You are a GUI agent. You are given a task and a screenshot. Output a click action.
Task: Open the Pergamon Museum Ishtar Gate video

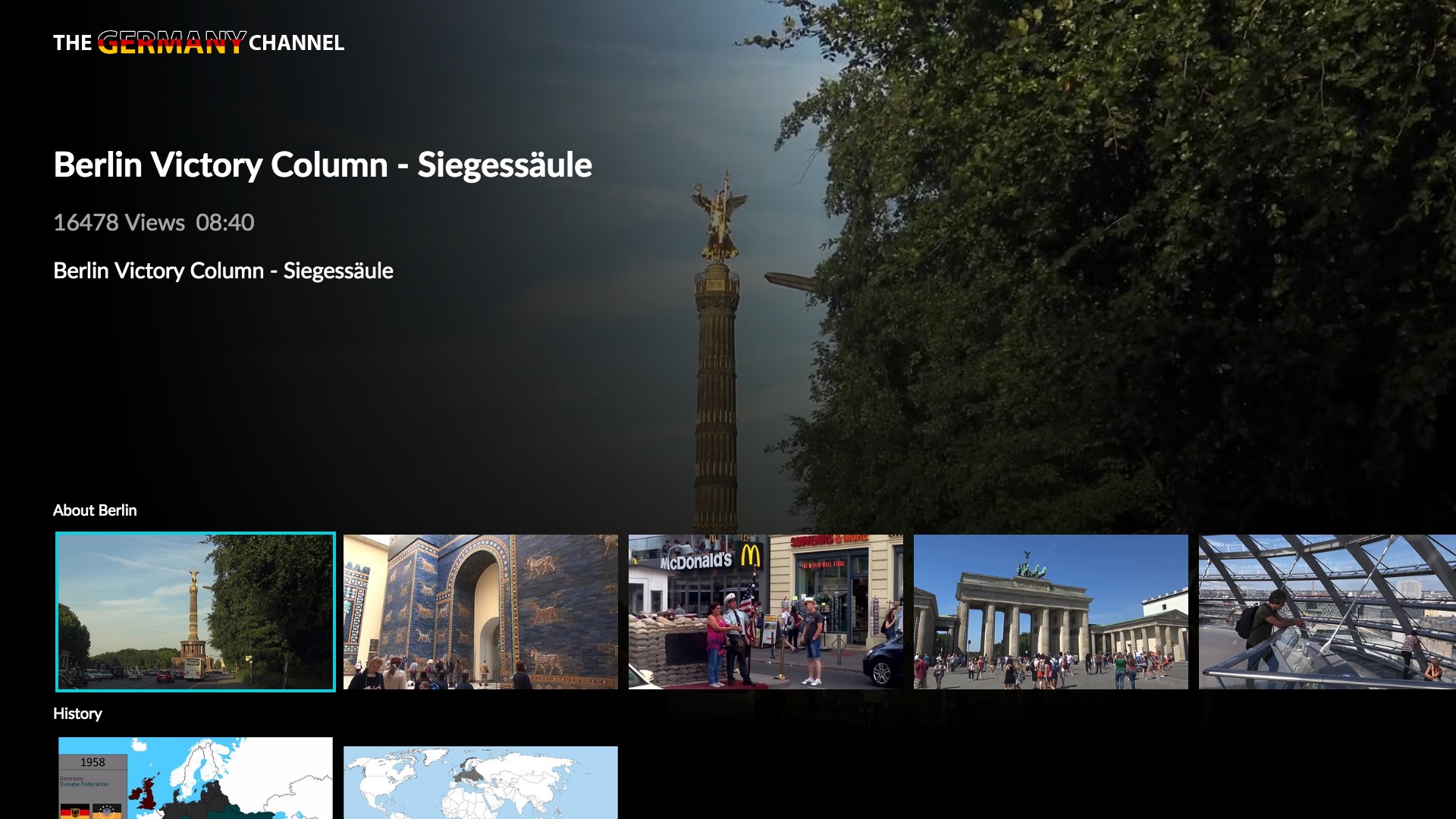click(x=480, y=611)
